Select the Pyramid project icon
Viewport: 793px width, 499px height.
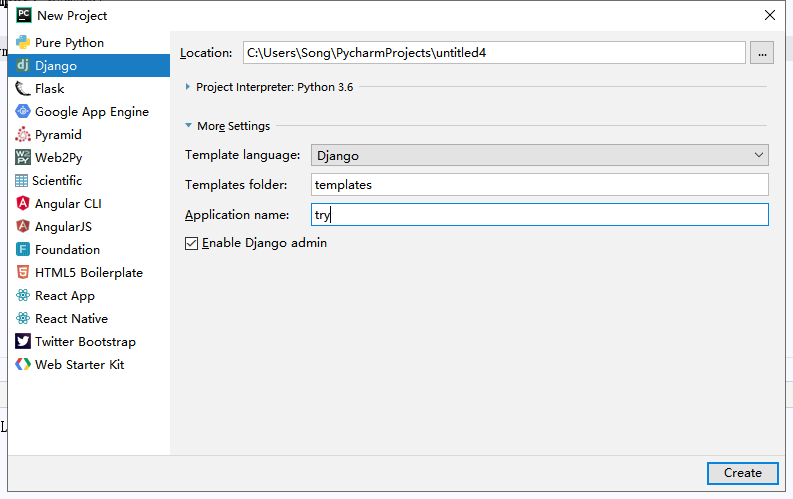coord(23,134)
